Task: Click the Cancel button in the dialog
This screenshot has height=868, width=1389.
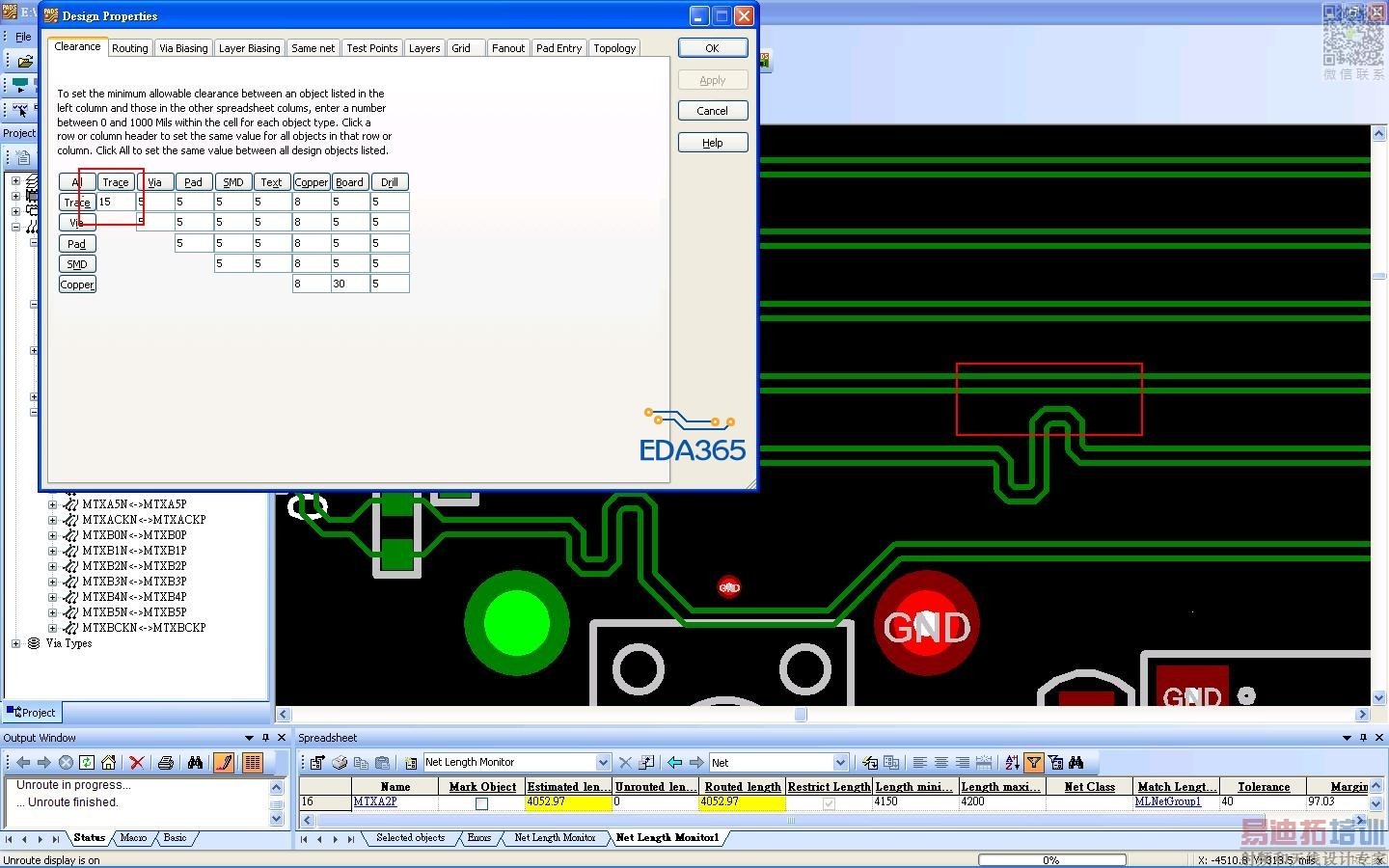Action: [x=712, y=111]
